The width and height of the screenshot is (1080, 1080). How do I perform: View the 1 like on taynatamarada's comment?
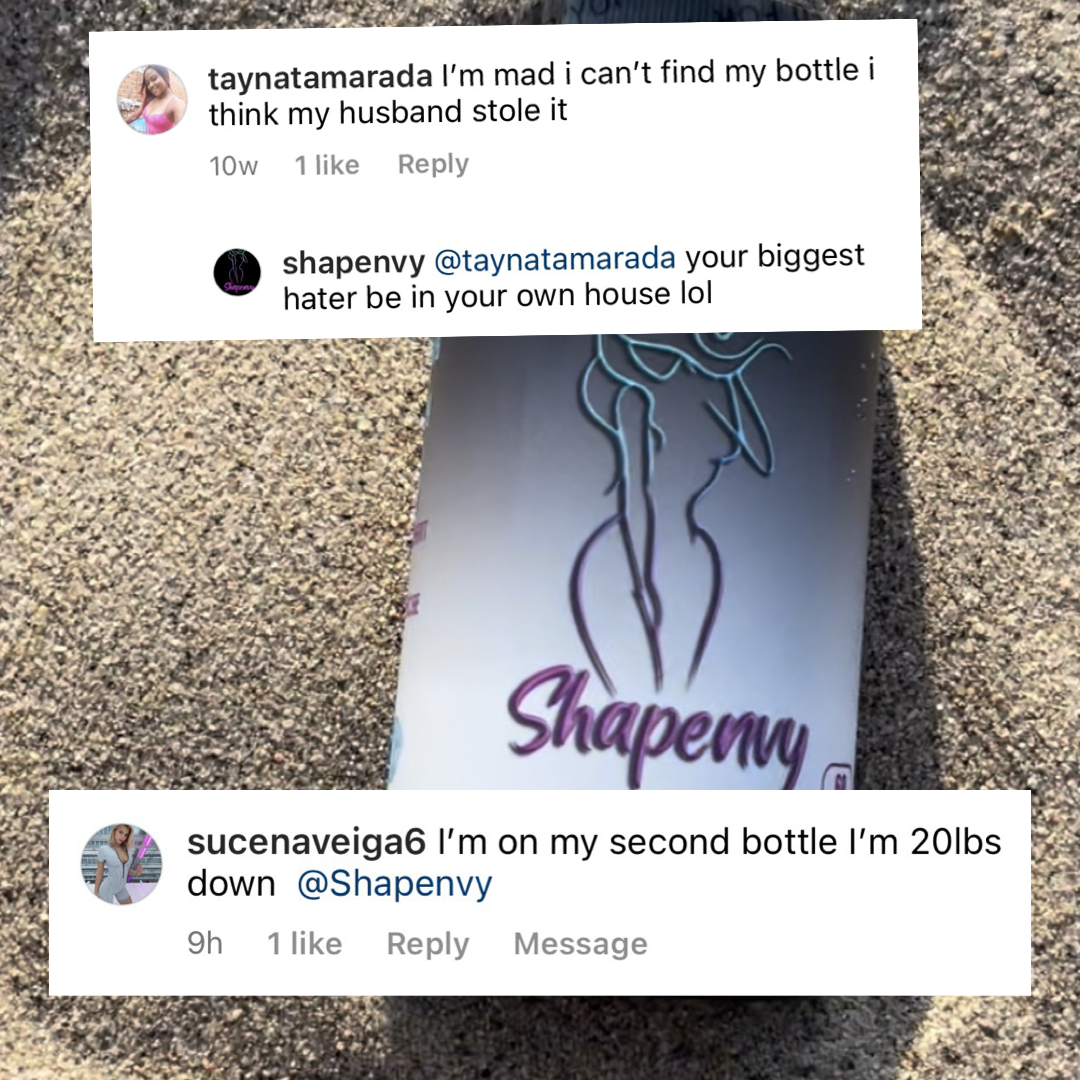click(x=327, y=165)
